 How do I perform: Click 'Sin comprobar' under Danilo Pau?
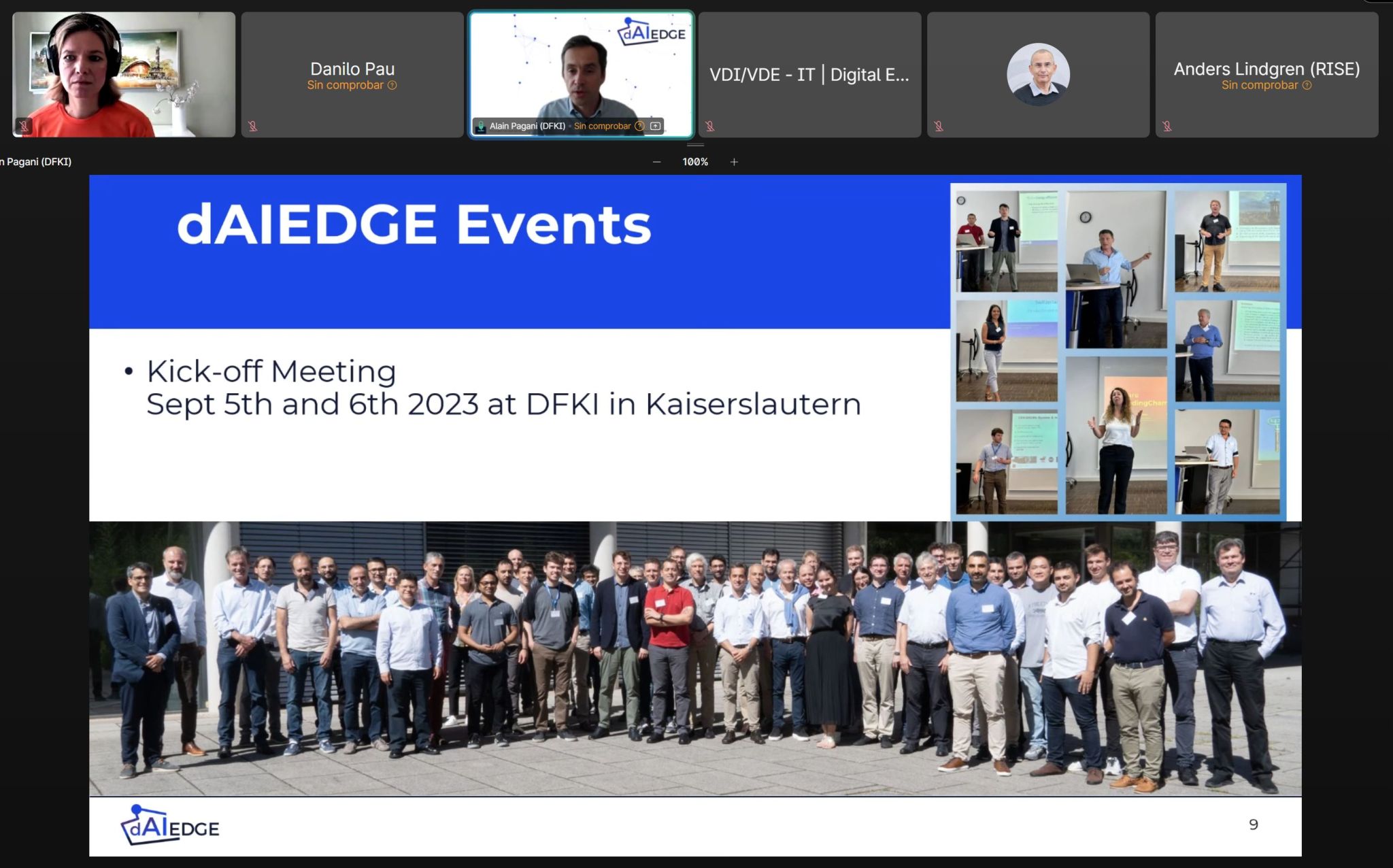click(x=346, y=85)
